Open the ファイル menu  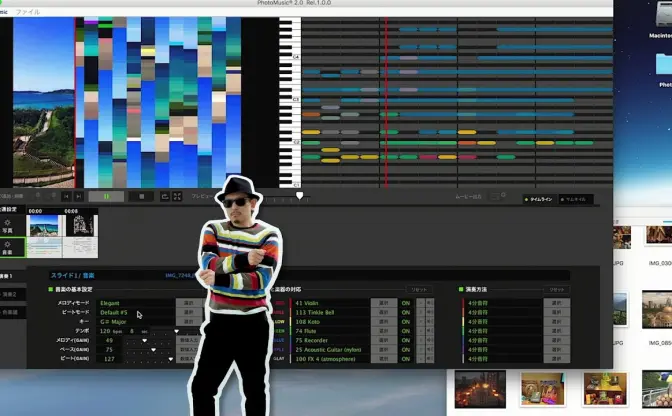pyautogui.click(x=28, y=11)
